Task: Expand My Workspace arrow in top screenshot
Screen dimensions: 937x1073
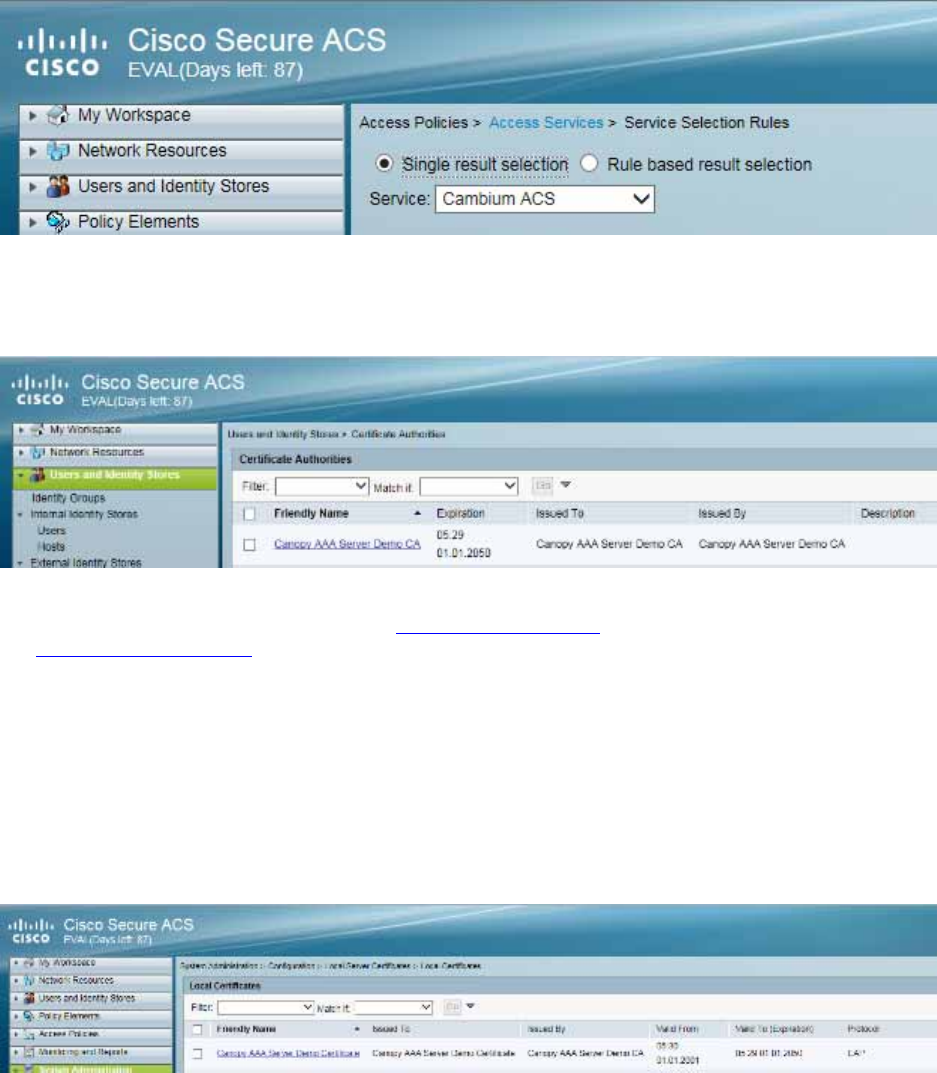Action: tap(32, 116)
